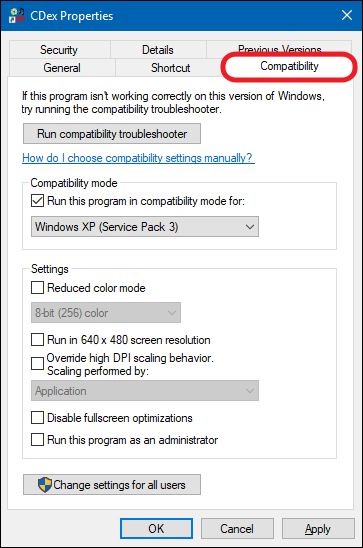This screenshot has height=548, width=363.
Task: Open How do I choose compatibility settings manually link
Action: pyautogui.click(x=138, y=158)
